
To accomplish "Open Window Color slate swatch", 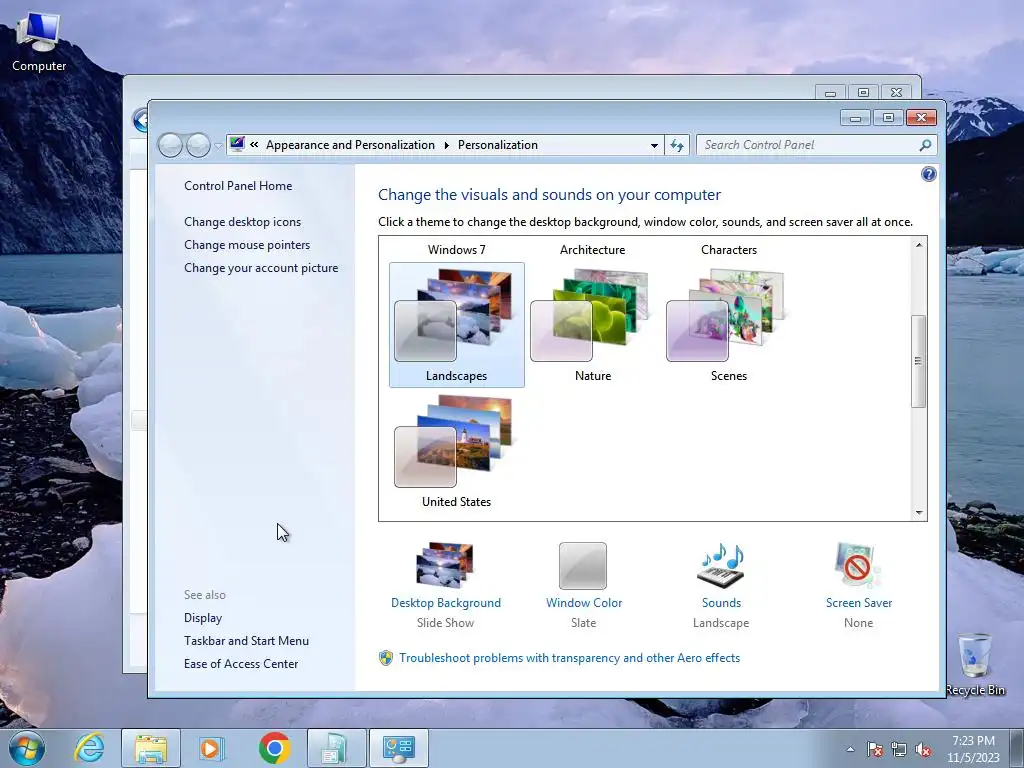I will coord(583,566).
